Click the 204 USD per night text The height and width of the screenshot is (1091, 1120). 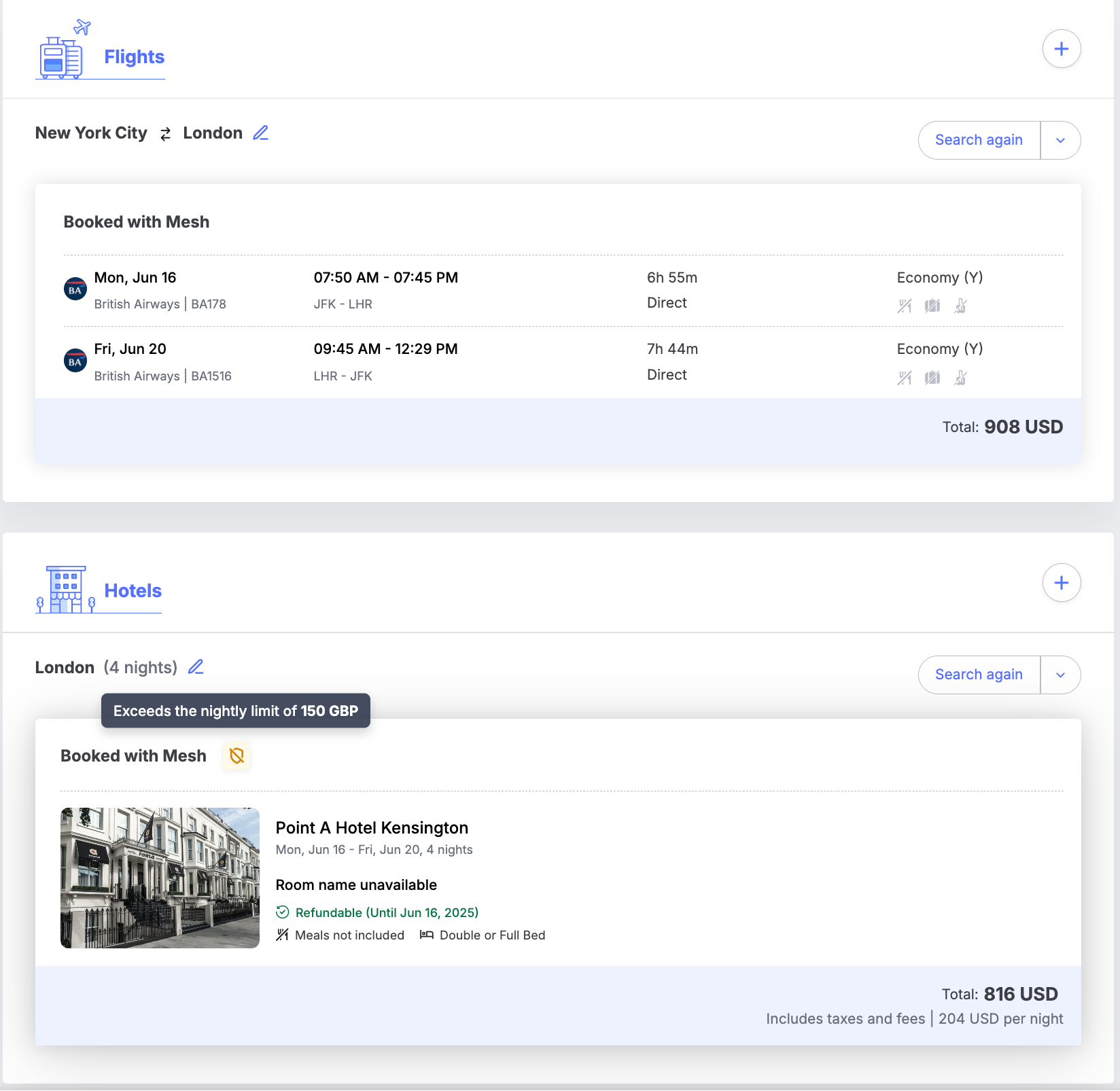(1001, 1019)
